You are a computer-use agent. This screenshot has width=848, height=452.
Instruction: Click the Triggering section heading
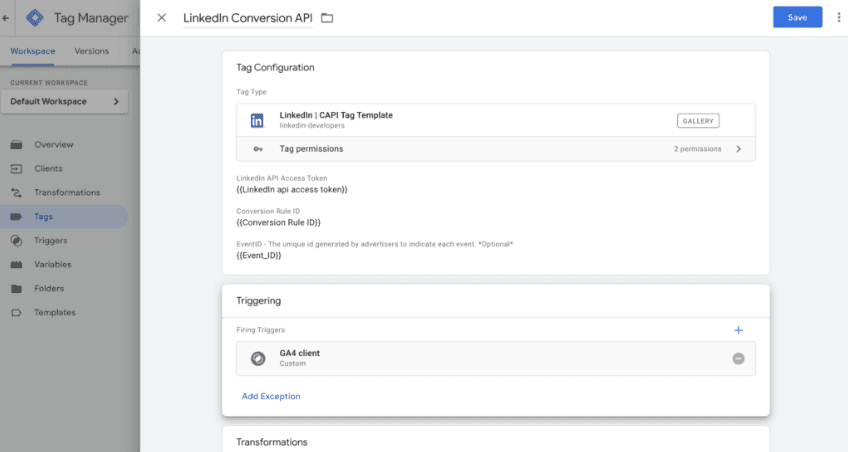click(x=259, y=301)
